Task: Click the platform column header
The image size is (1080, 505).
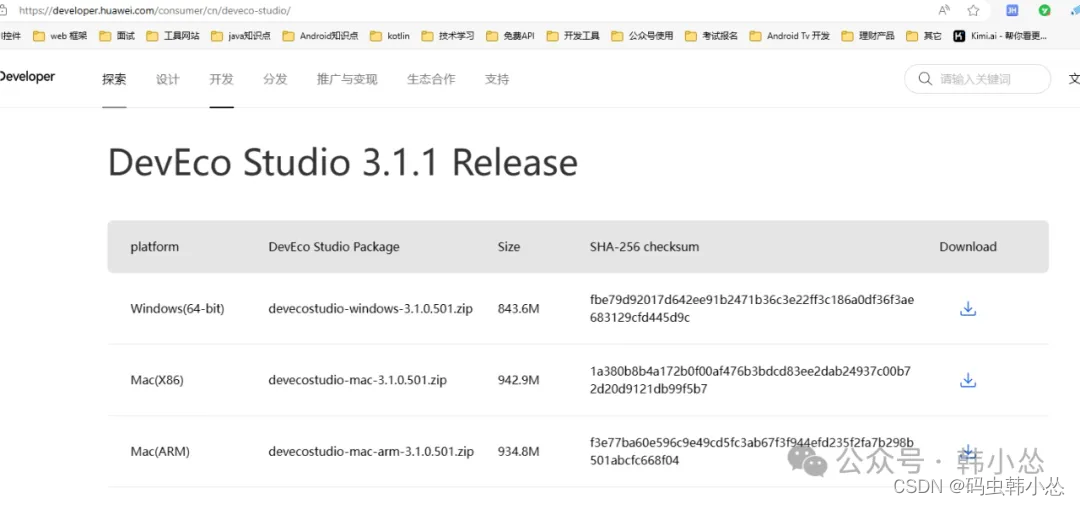Action: [x=154, y=247]
